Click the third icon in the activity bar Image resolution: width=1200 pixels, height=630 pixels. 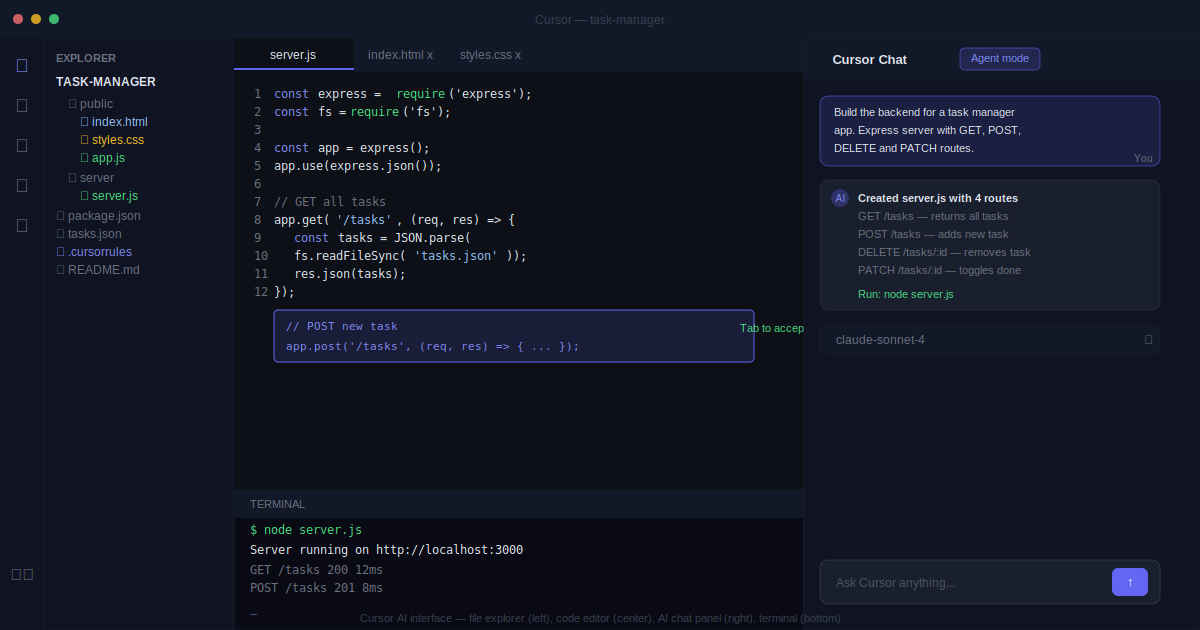22,145
